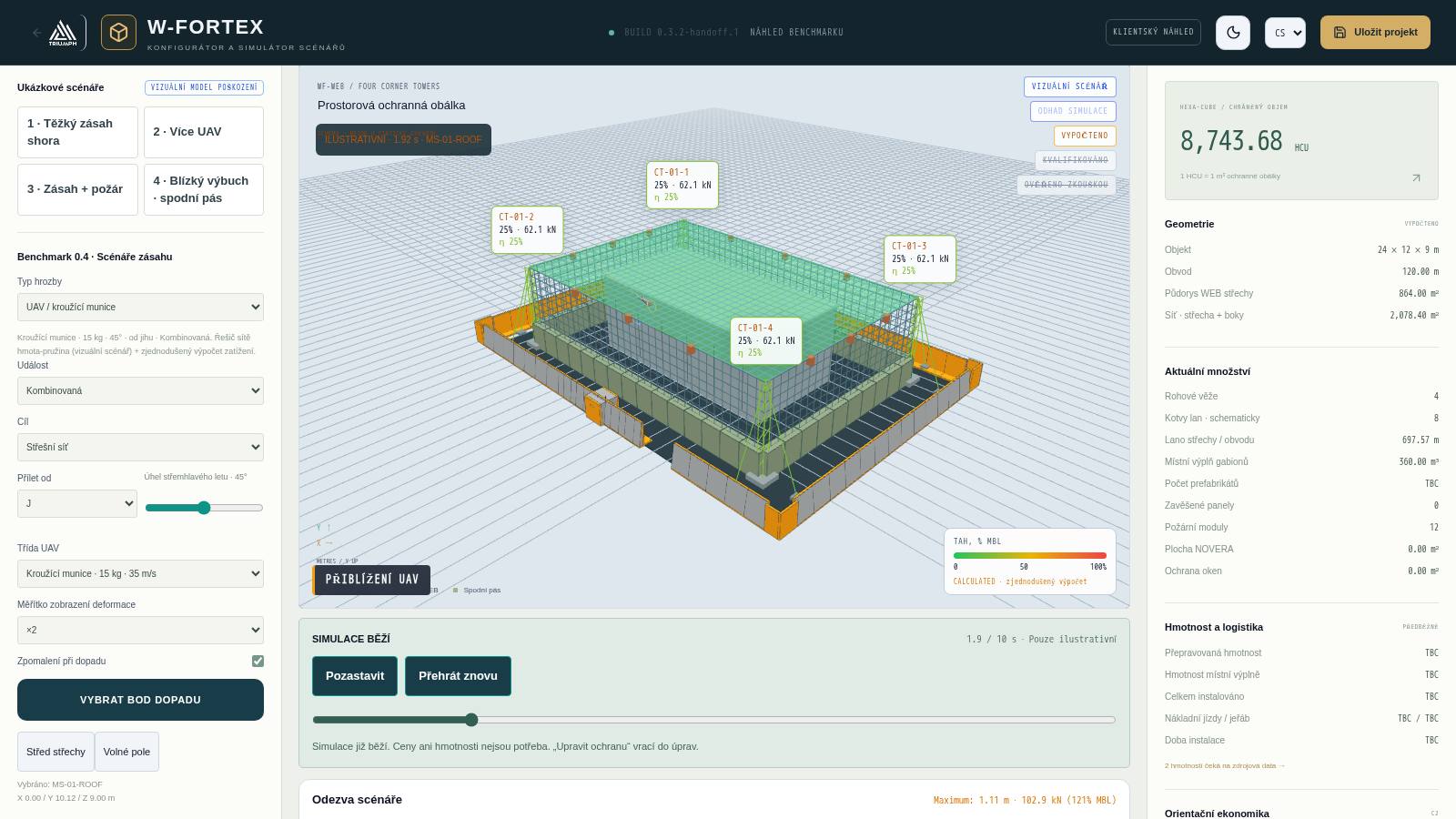Click Klientský náhled button

coord(1153,32)
